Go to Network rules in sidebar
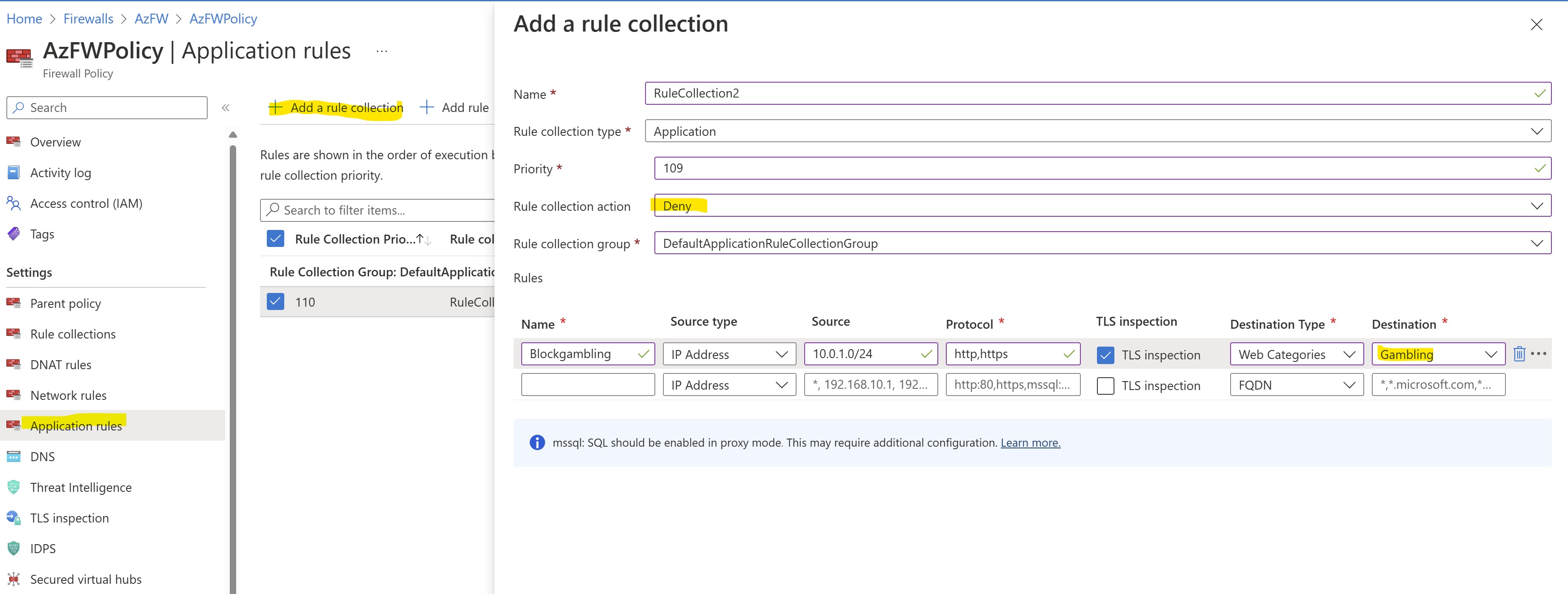This screenshot has width=1568, height=594. coord(68,396)
